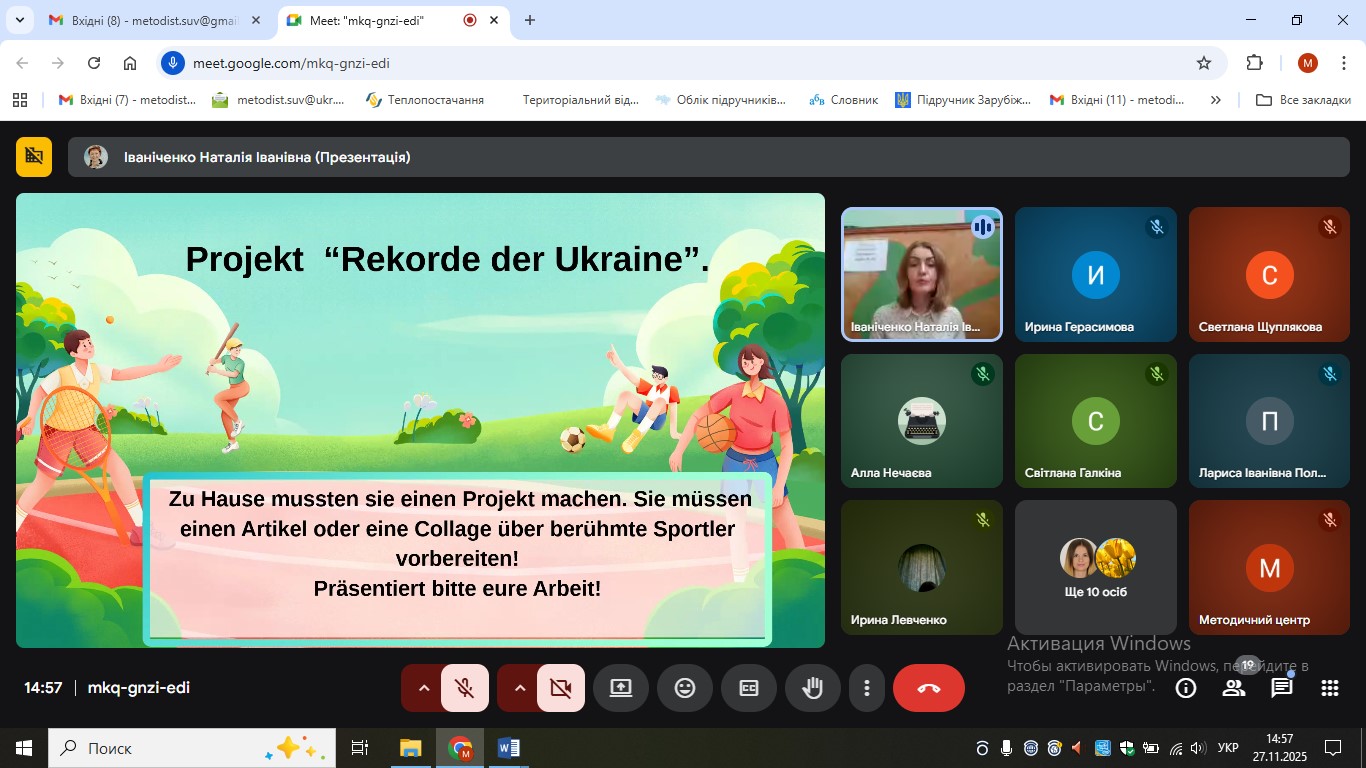Screen dimensions: 1366x768
Task: Click the red leave call button
Action: pos(928,688)
